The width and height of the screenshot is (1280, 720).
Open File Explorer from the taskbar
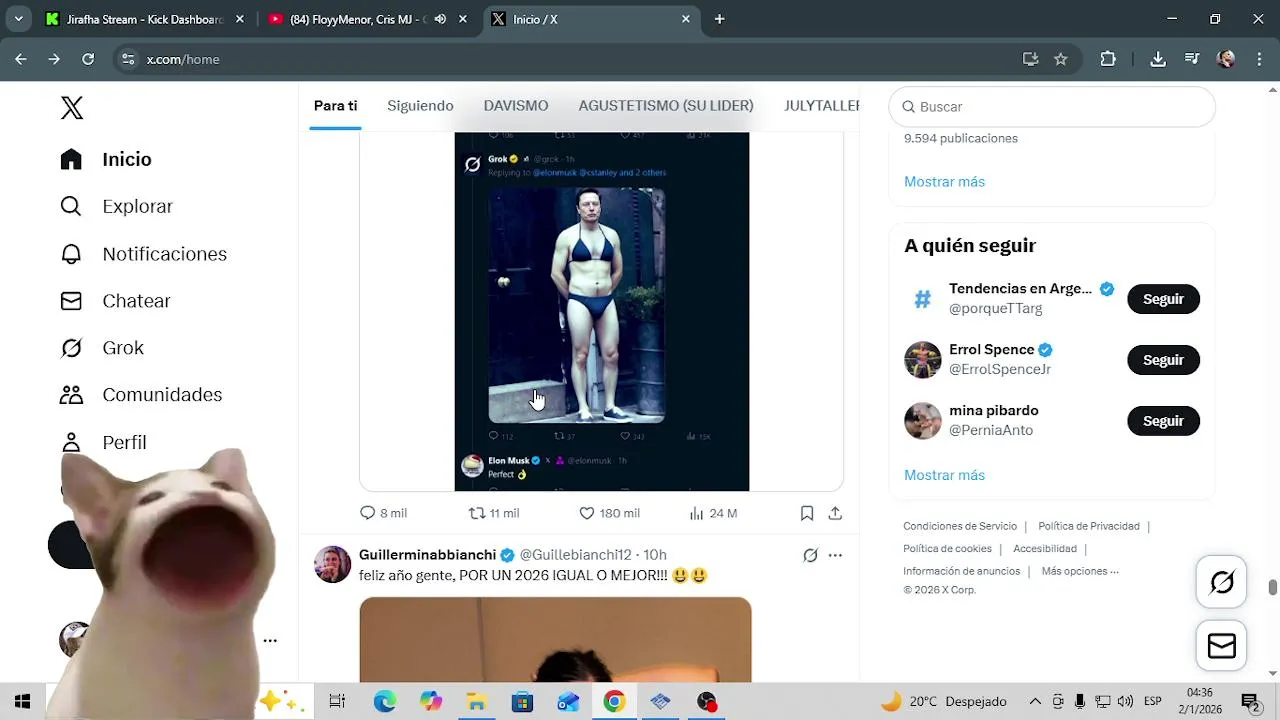click(477, 702)
